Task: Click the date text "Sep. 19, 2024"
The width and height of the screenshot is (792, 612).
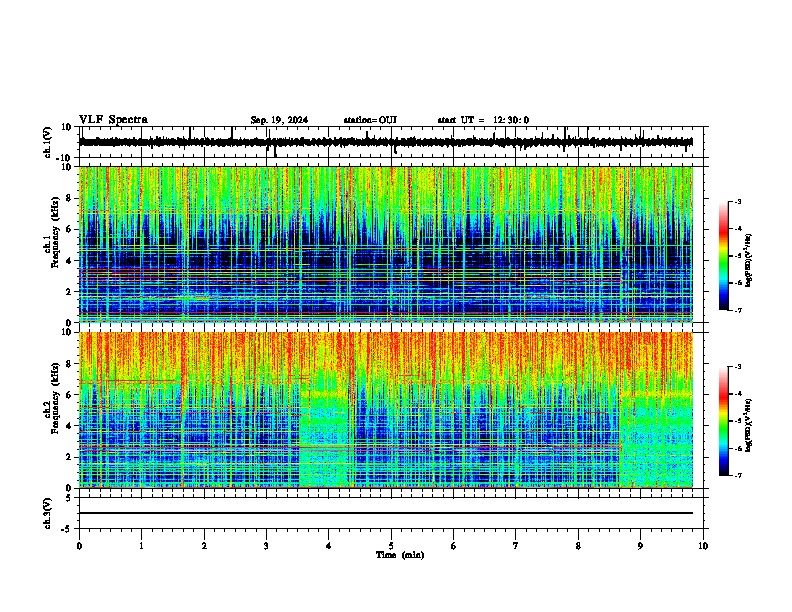Action: [x=279, y=120]
